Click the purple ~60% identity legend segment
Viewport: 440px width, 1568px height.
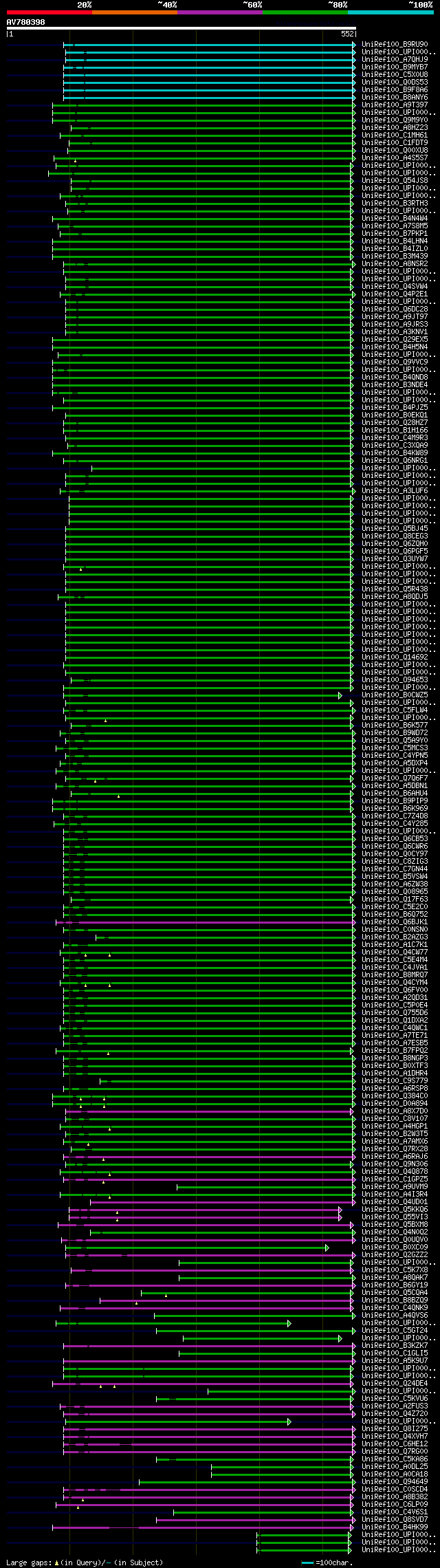pyautogui.click(x=220, y=12)
